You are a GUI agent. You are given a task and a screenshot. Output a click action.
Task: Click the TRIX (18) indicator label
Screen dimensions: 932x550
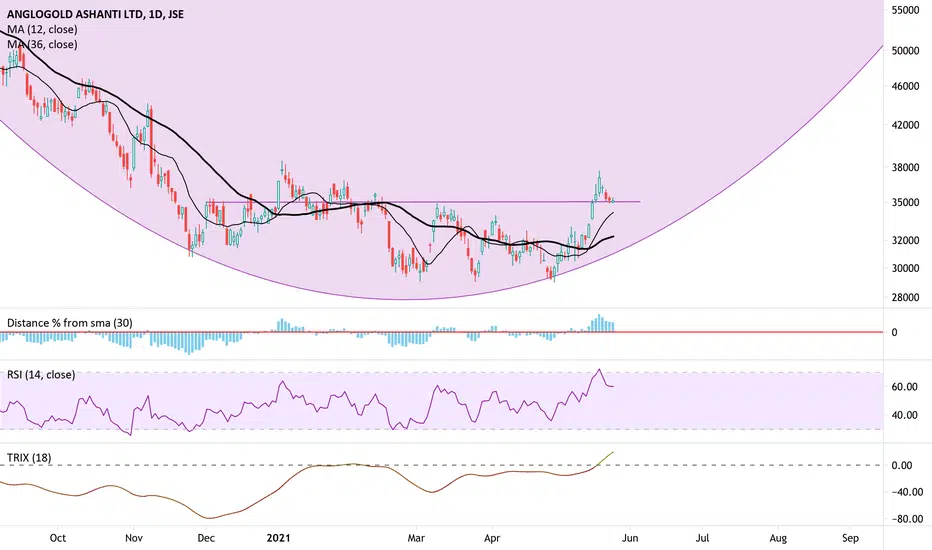click(29, 458)
